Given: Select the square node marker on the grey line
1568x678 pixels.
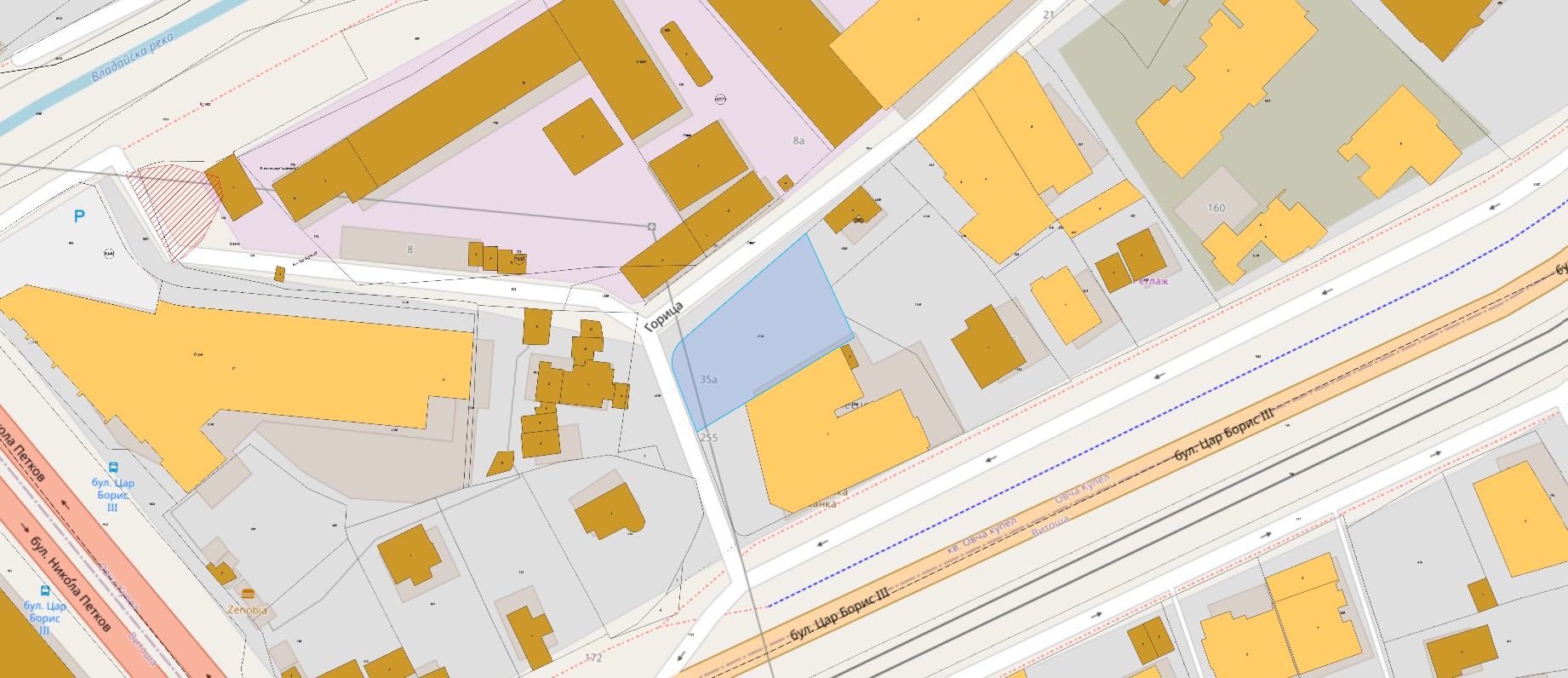Looking at the screenshot, I should pos(652,227).
